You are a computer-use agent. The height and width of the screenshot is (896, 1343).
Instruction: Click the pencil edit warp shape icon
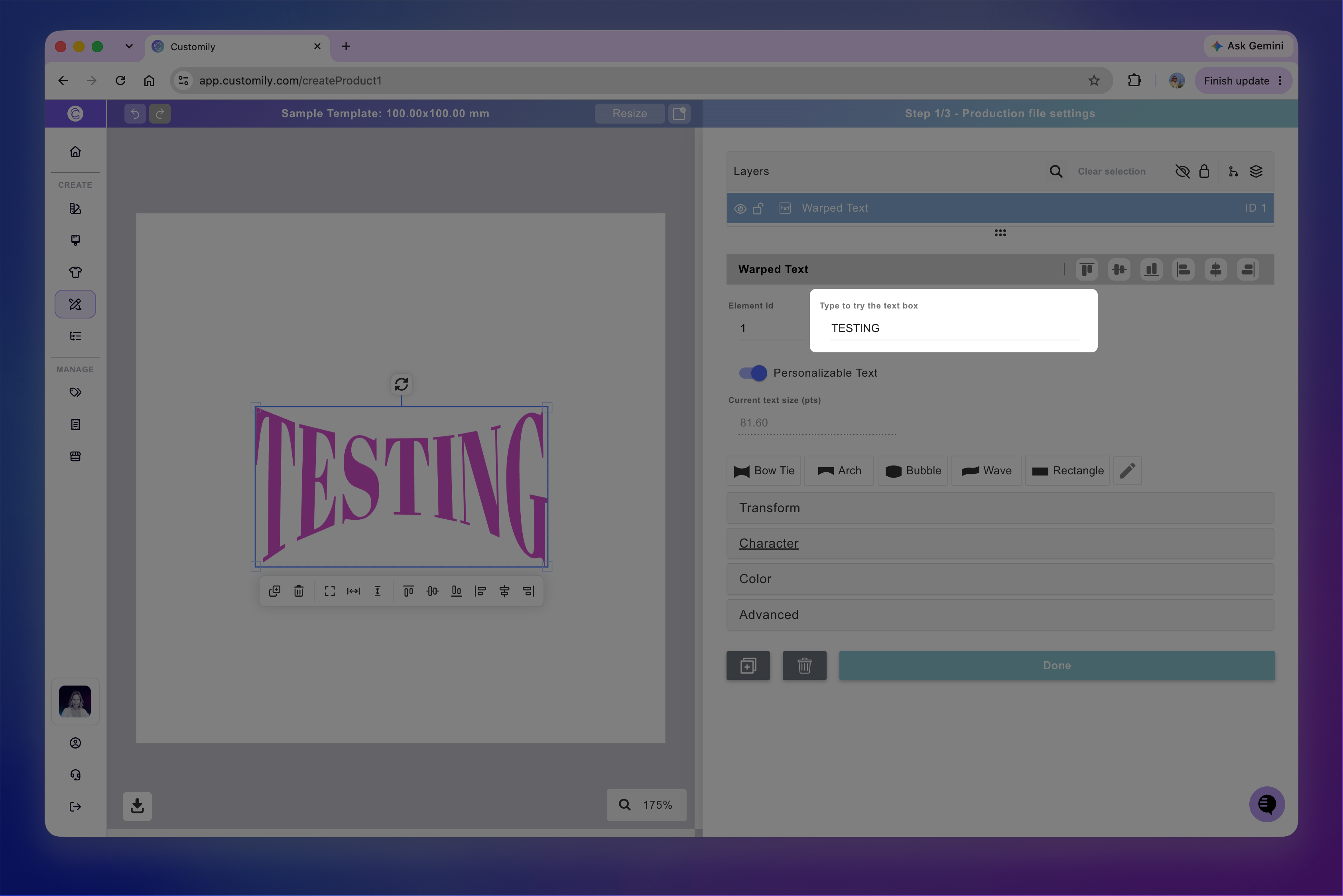(1127, 471)
